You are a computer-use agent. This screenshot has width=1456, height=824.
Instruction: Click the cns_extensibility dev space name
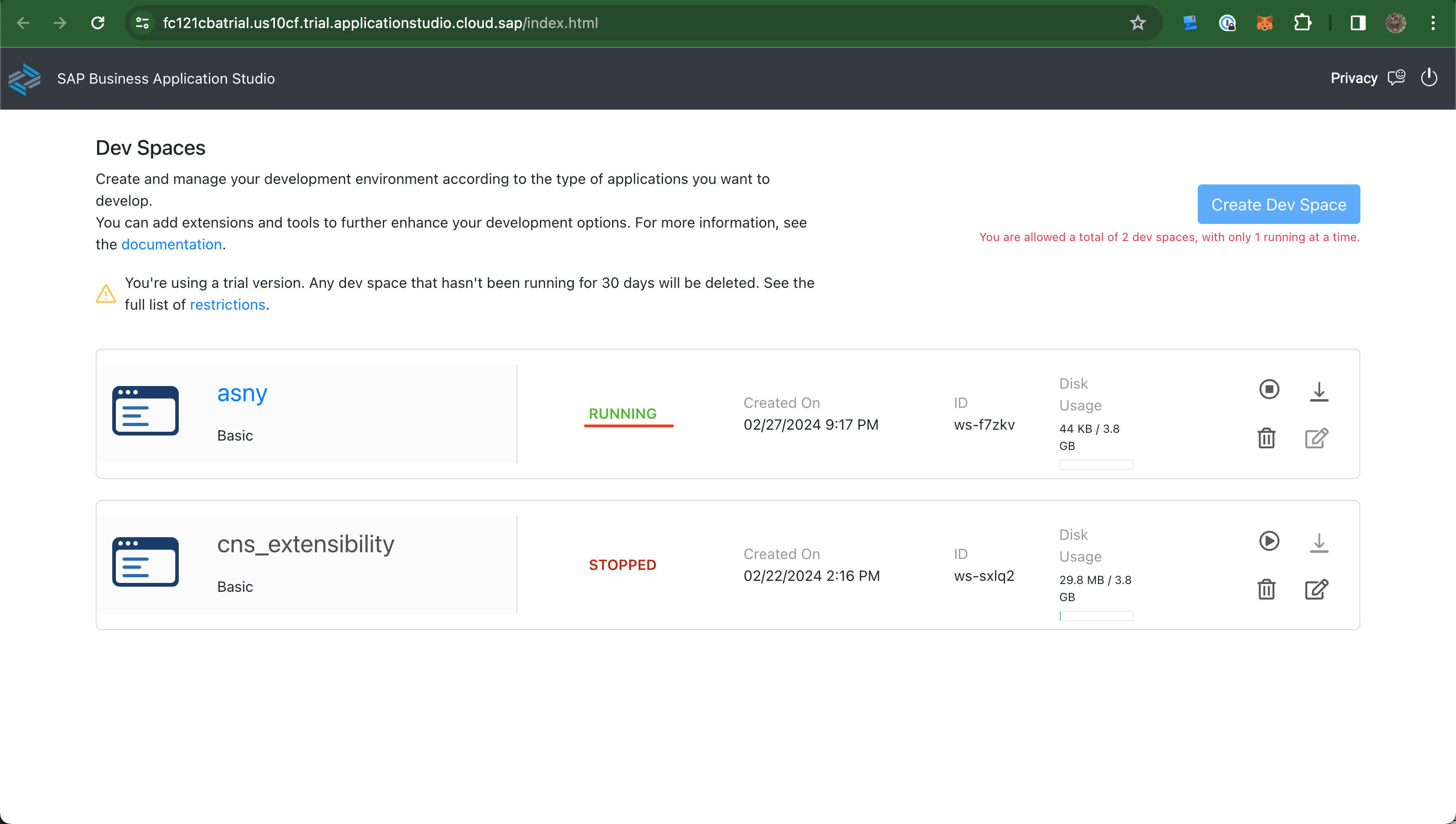coord(306,544)
